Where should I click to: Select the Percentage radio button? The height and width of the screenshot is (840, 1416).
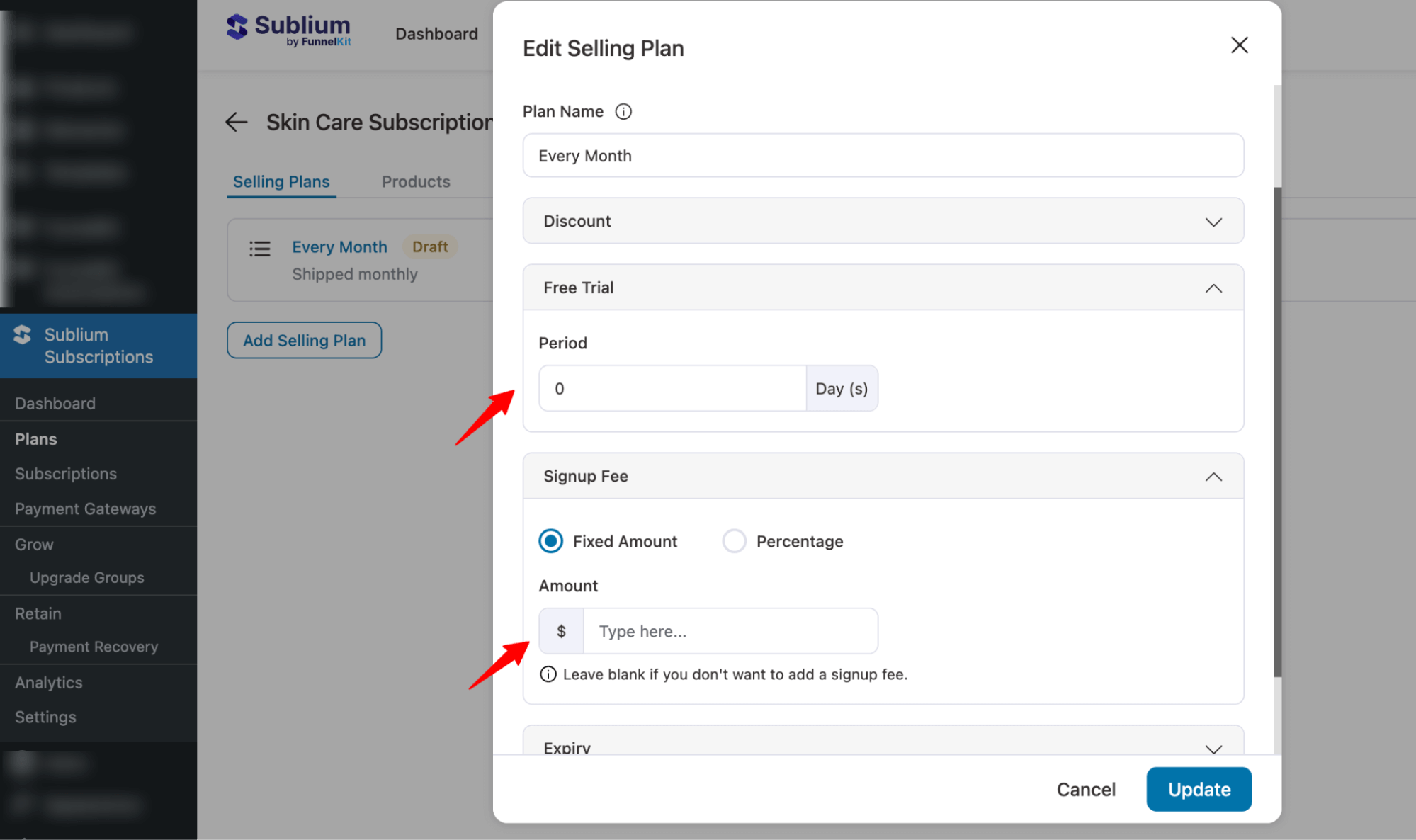click(734, 541)
